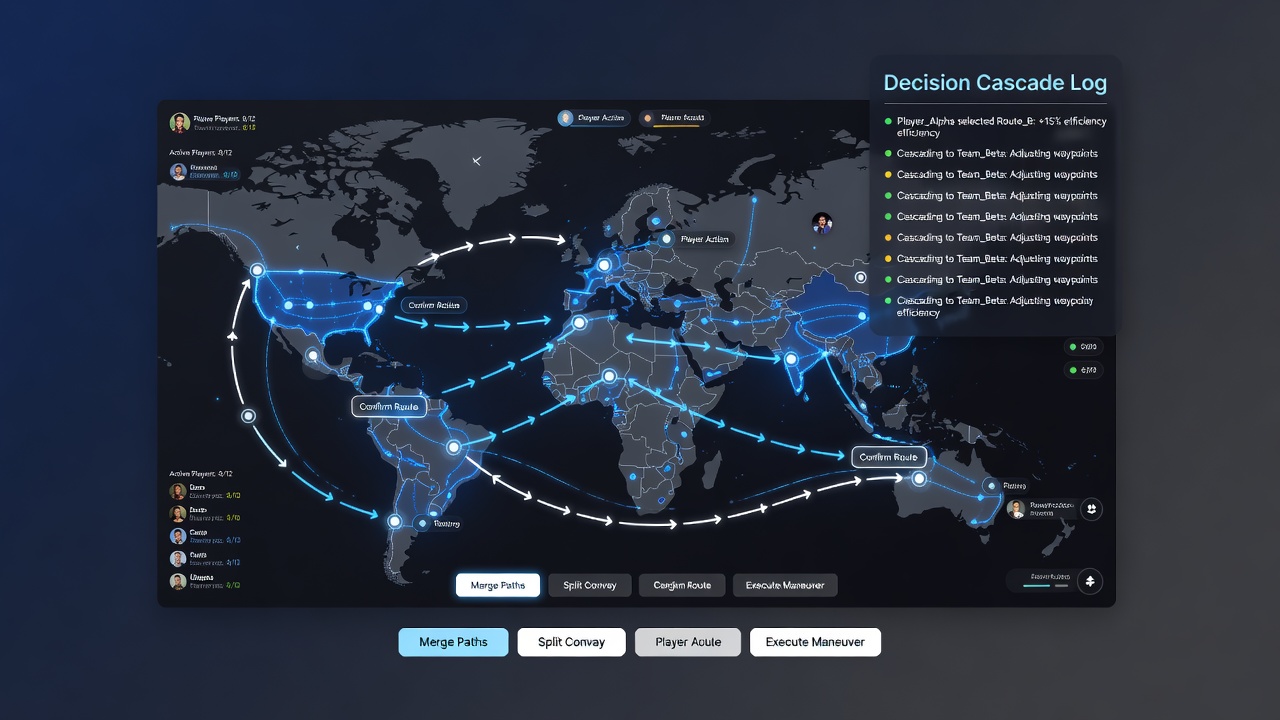Select first player avatar in bottom-left player list
This screenshot has height=720, width=1280.
tap(178, 491)
